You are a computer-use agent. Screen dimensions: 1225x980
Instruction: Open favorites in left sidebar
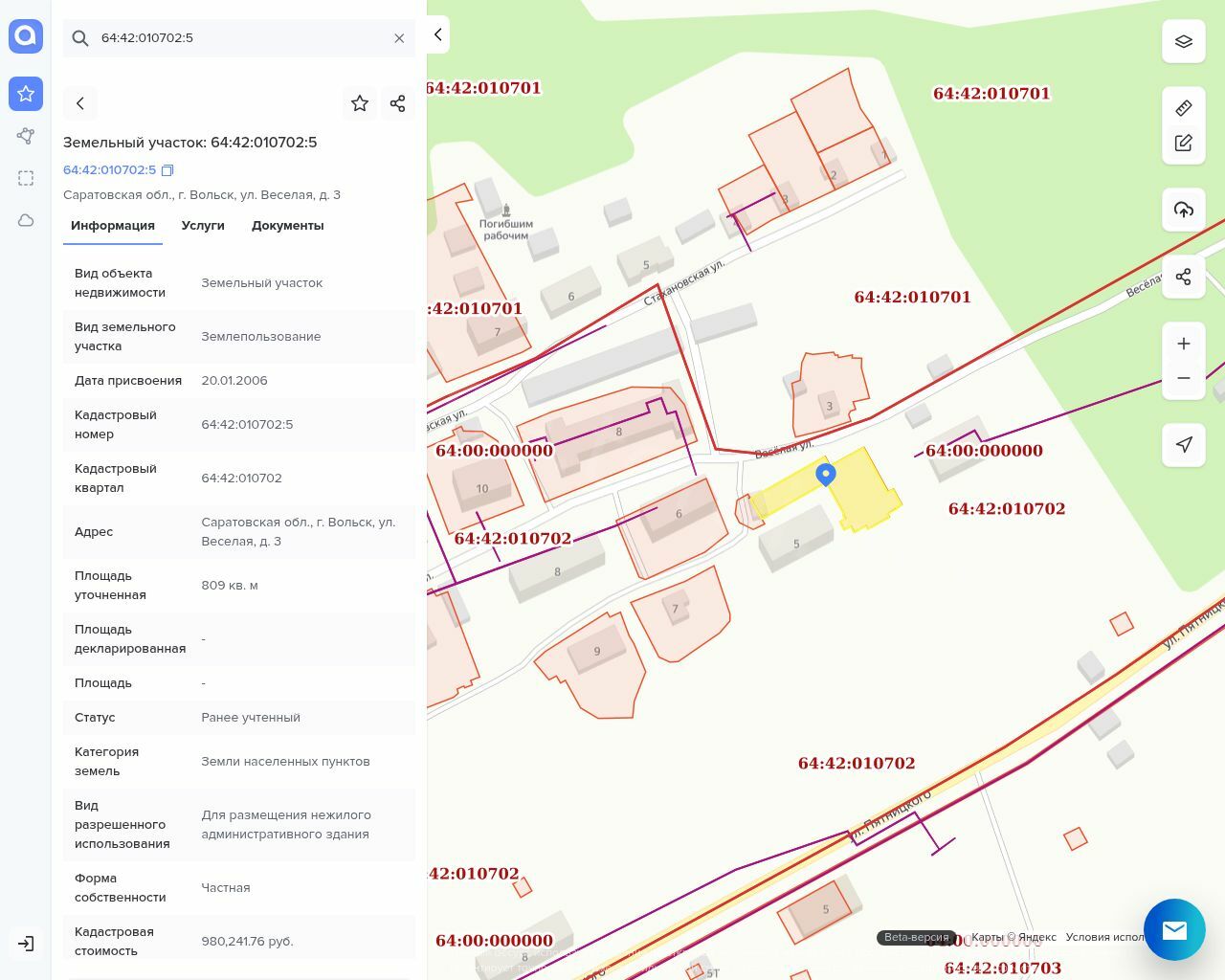[26, 94]
